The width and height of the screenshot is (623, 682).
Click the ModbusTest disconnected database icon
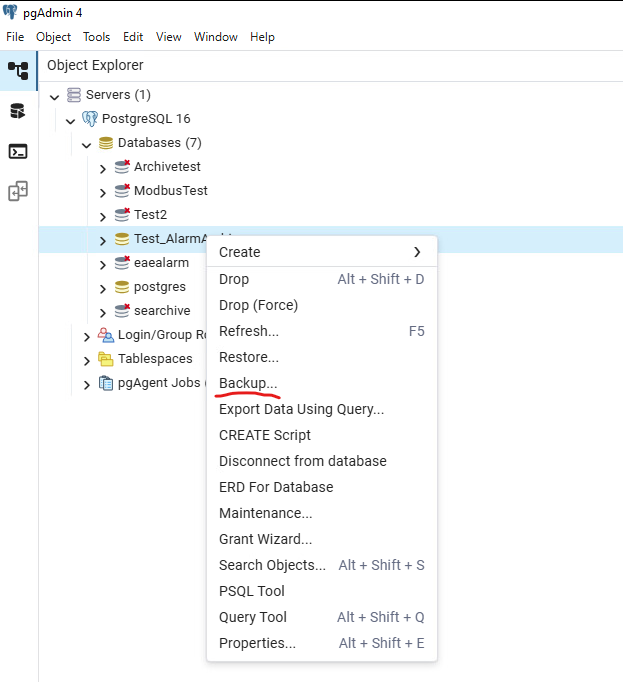(122, 191)
